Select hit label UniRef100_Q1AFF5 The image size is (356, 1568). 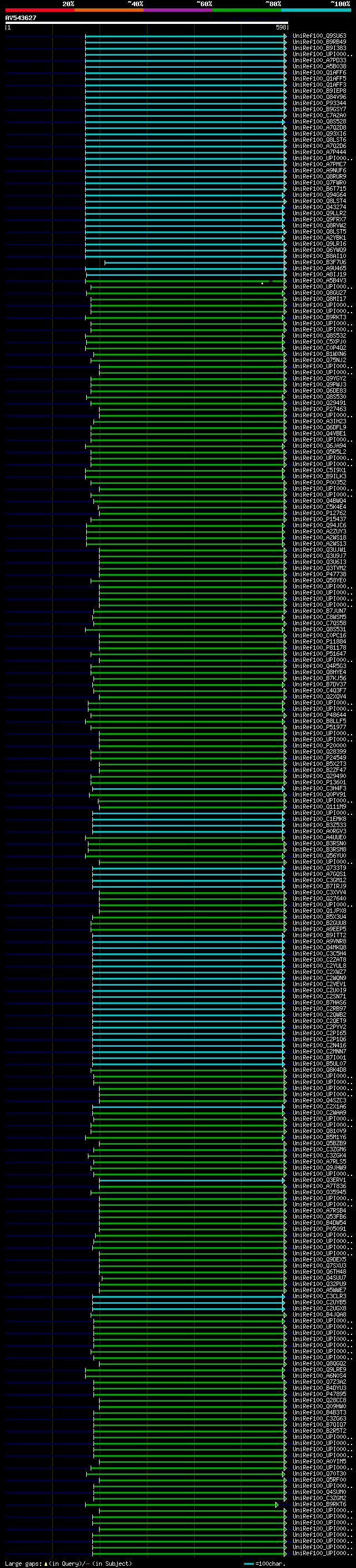(x=319, y=78)
